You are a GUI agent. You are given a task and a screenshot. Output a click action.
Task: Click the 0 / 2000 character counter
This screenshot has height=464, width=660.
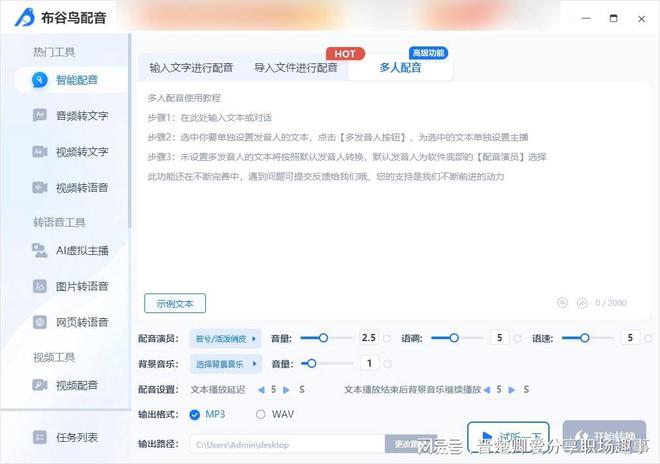click(611, 303)
